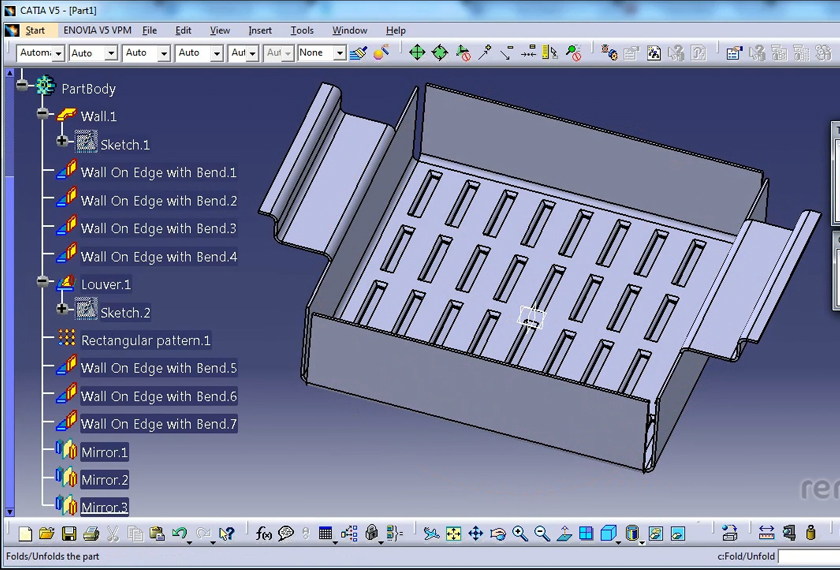Image resolution: width=840 pixels, height=570 pixels.
Task: Open the None layer dropdown
Action: (x=339, y=53)
